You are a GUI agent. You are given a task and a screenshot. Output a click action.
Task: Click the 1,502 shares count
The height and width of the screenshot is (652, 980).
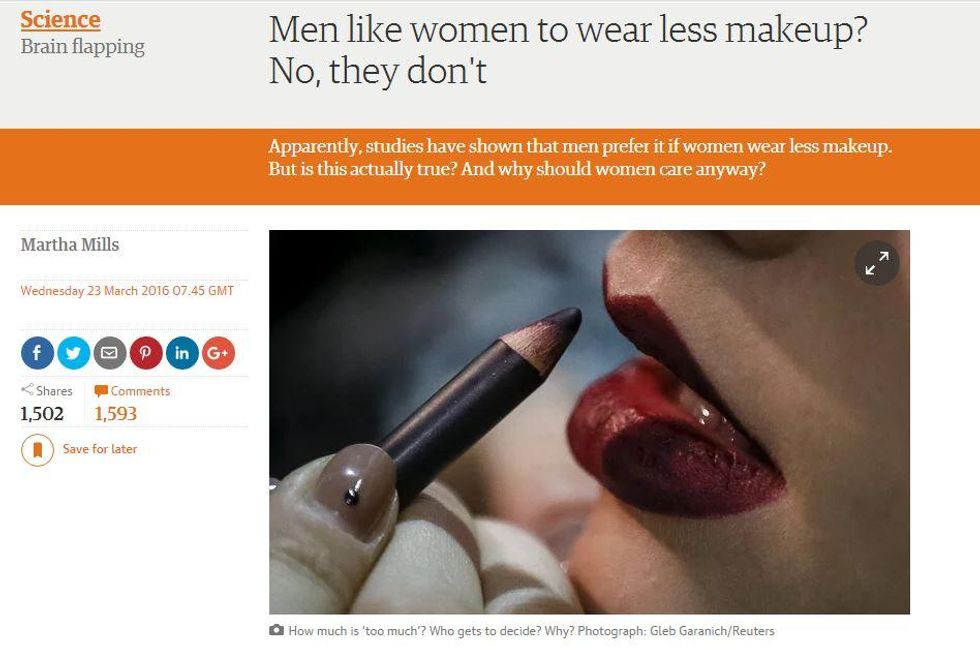42,414
